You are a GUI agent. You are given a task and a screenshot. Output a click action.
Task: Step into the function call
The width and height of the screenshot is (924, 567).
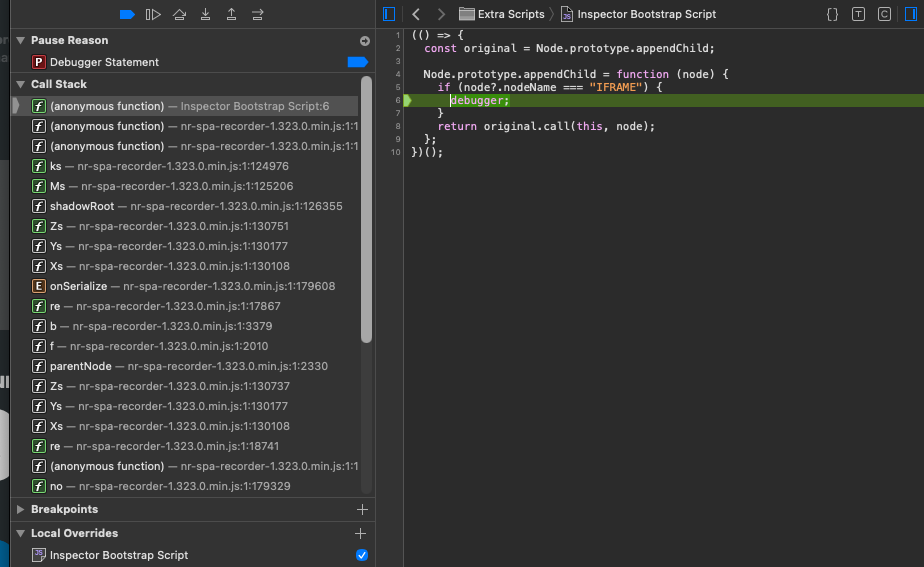pyautogui.click(x=205, y=14)
